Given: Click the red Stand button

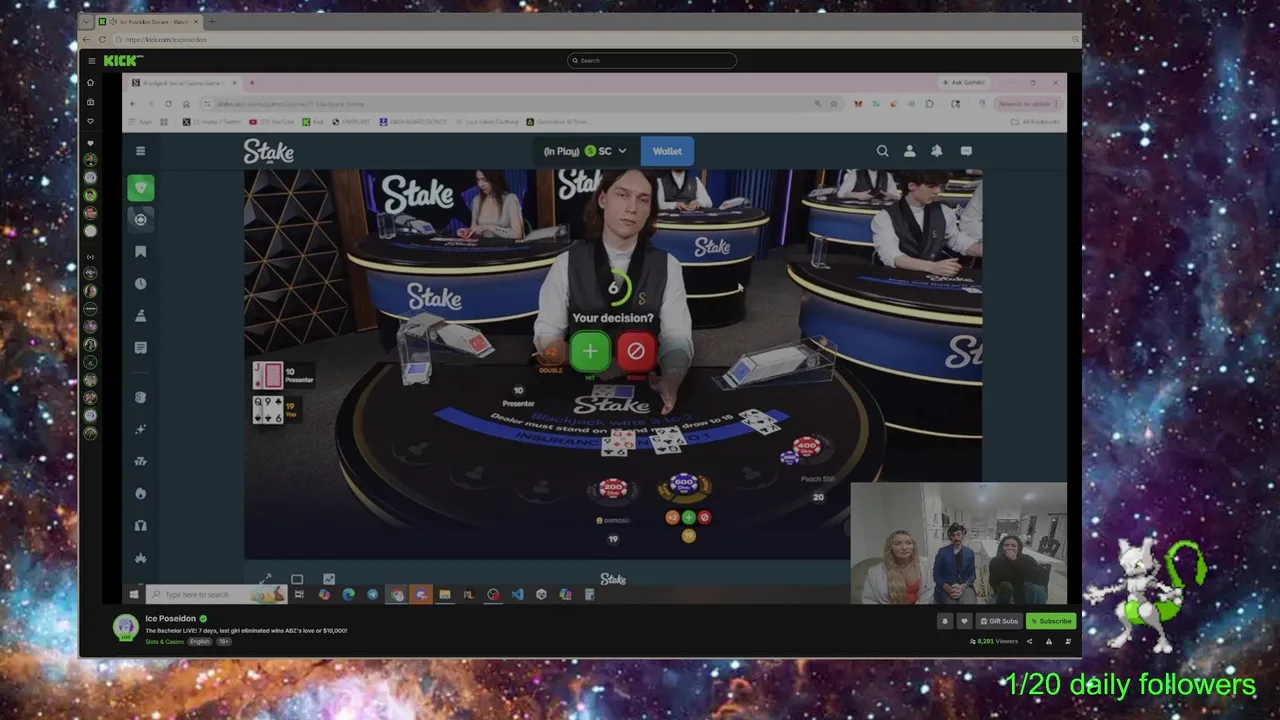Looking at the screenshot, I should click(x=635, y=351).
